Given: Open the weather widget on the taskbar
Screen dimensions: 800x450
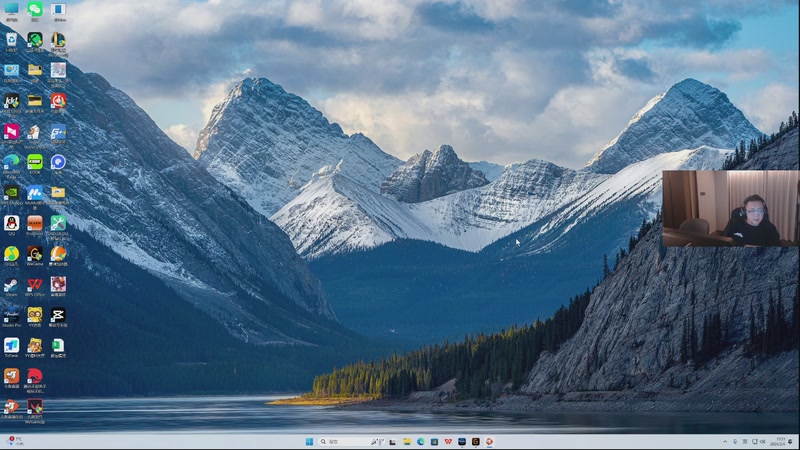Looking at the screenshot, I should [x=15, y=441].
